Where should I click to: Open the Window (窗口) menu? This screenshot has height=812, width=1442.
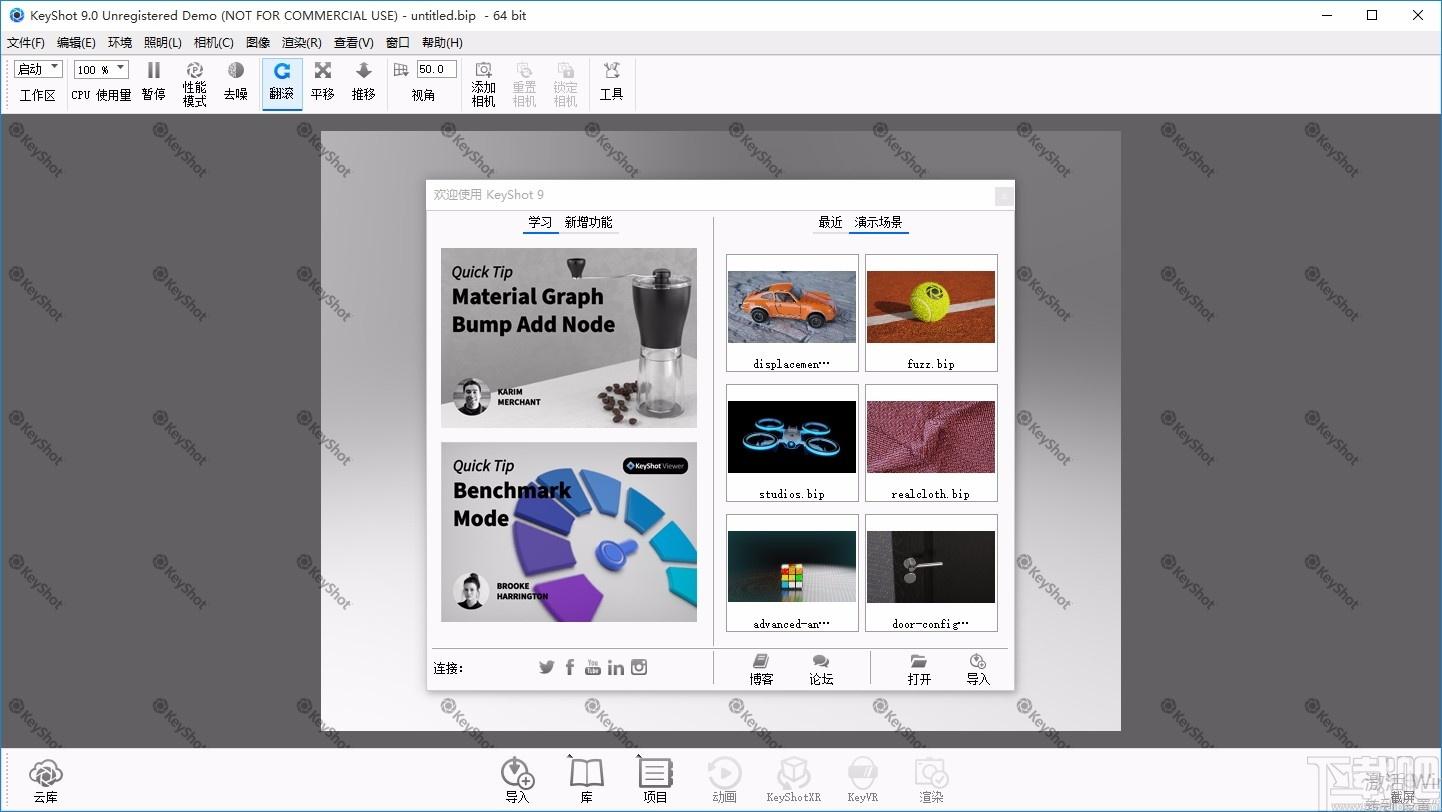397,43
